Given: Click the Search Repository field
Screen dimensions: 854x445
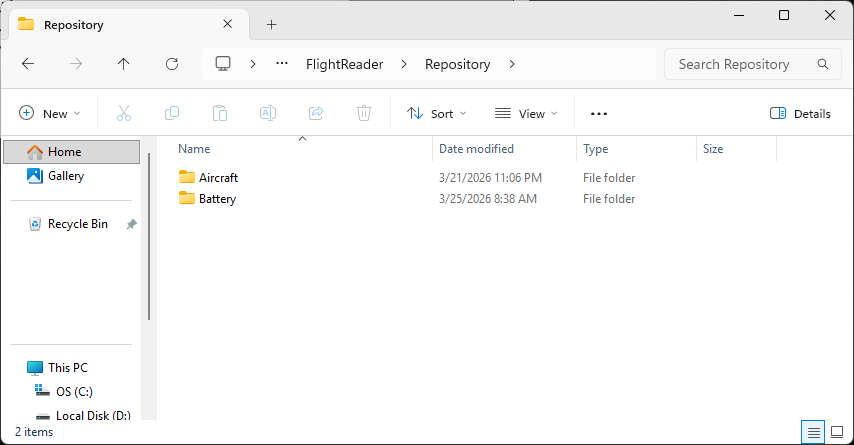Looking at the screenshot, I should tap(745, 64).
